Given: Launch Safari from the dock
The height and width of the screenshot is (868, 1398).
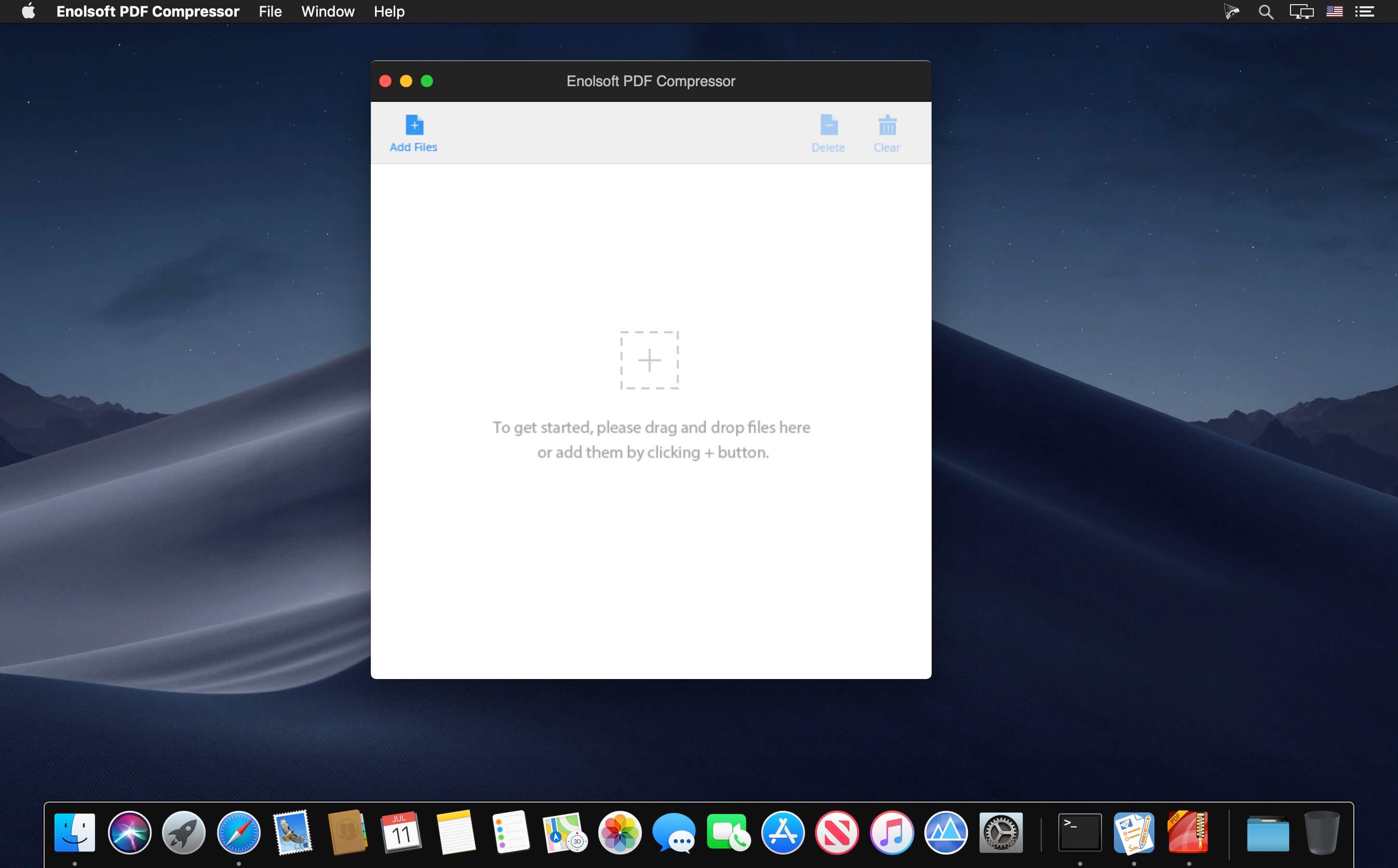Looking at the screenshot, I should 238,832.
